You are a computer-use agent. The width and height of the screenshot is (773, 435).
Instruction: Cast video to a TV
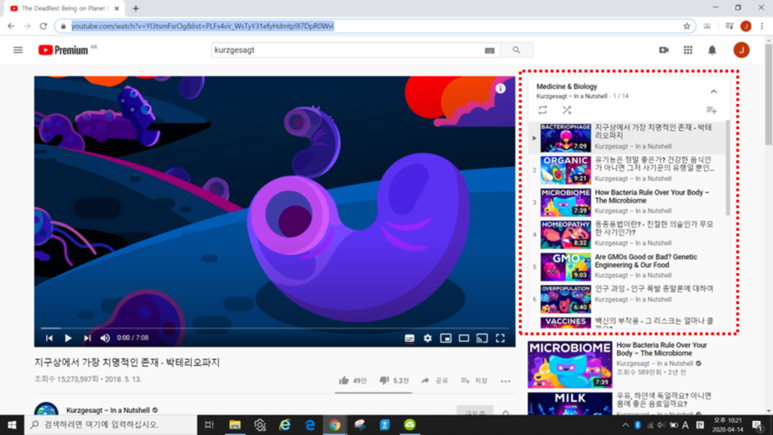coord(482,338)
